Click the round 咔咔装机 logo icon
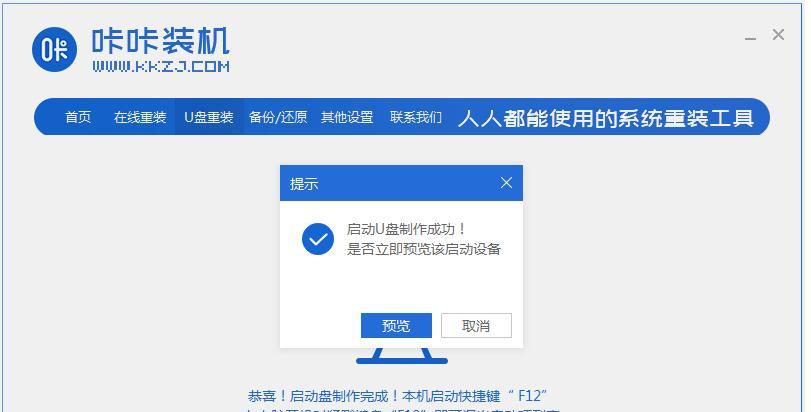Viewport: 811px width, 412px height. [54, 50]
